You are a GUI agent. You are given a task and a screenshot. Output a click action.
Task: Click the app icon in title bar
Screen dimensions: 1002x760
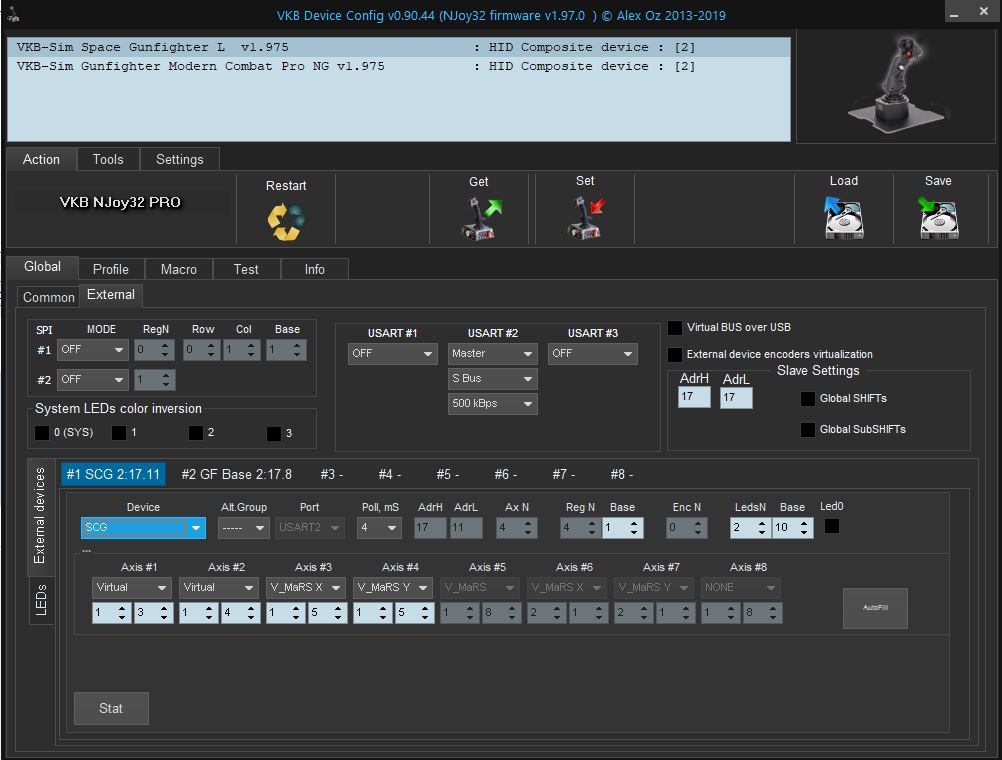point(13,15)
